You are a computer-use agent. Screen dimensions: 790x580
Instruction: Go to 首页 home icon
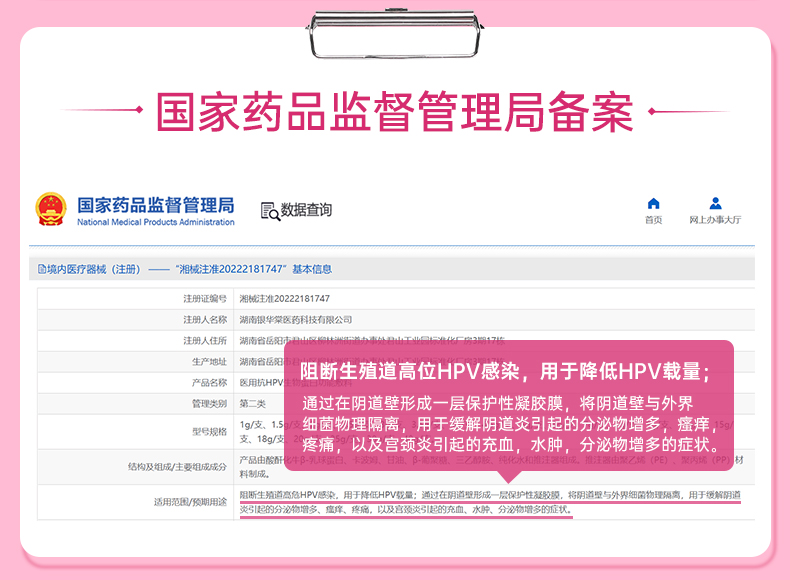(653, 204)
